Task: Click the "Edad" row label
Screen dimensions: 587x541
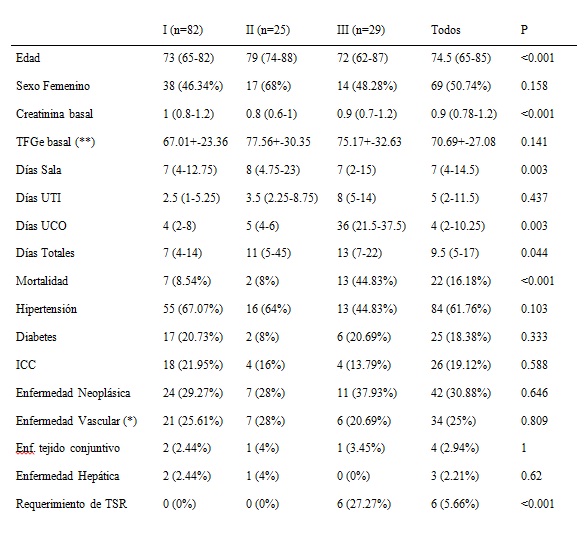Action: (x=28, y=58)
